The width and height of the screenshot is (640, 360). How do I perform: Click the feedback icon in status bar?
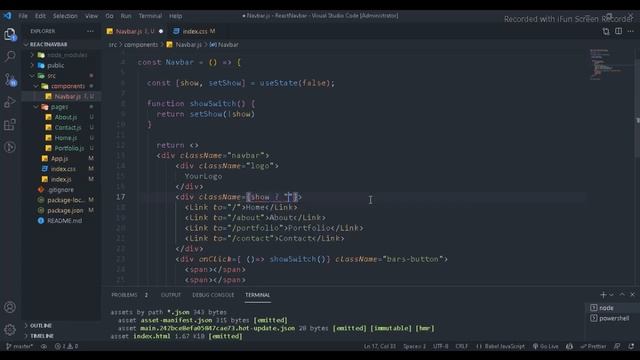(617, 347)
